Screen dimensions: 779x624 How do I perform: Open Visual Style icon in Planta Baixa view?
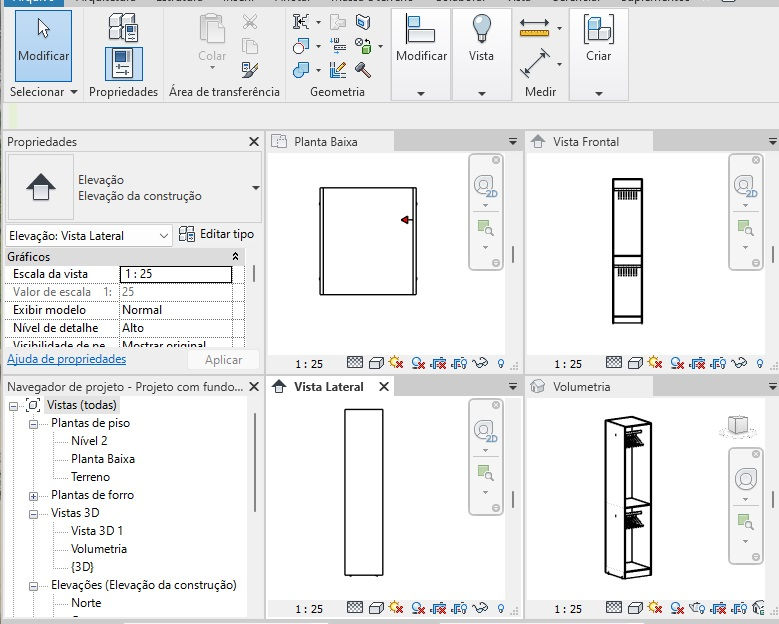click(376, 363)
